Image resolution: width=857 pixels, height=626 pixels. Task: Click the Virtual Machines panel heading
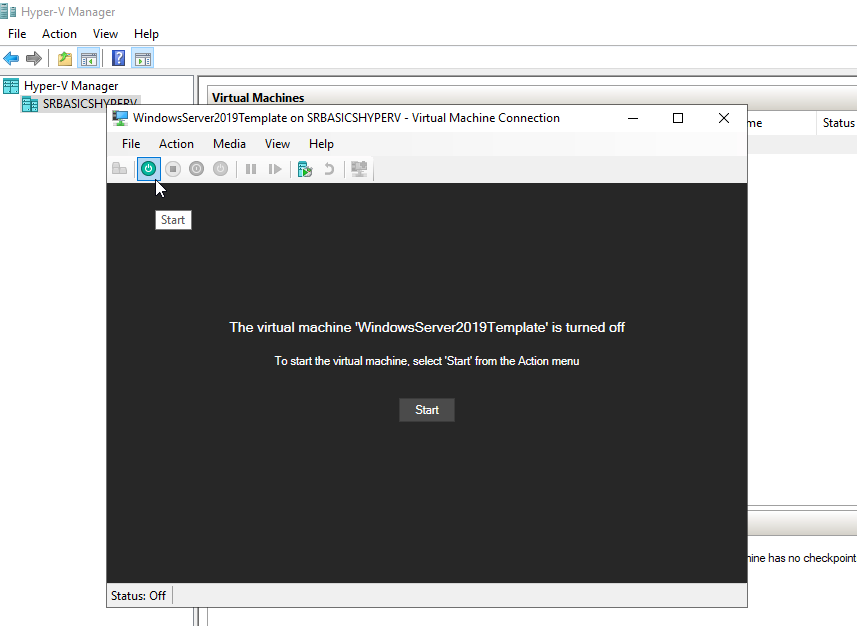click(258, 98)
